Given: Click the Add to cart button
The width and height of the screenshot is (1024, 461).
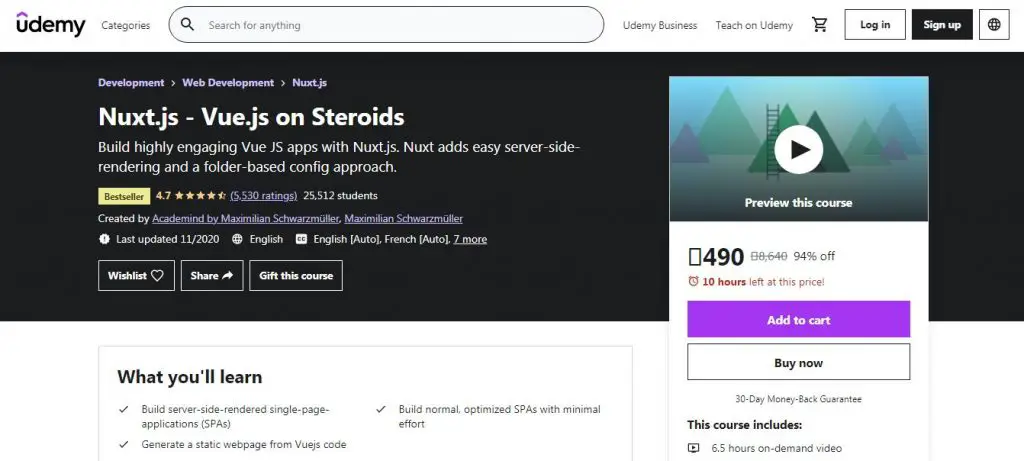Looking at the screenshot, I should [798, 320].
